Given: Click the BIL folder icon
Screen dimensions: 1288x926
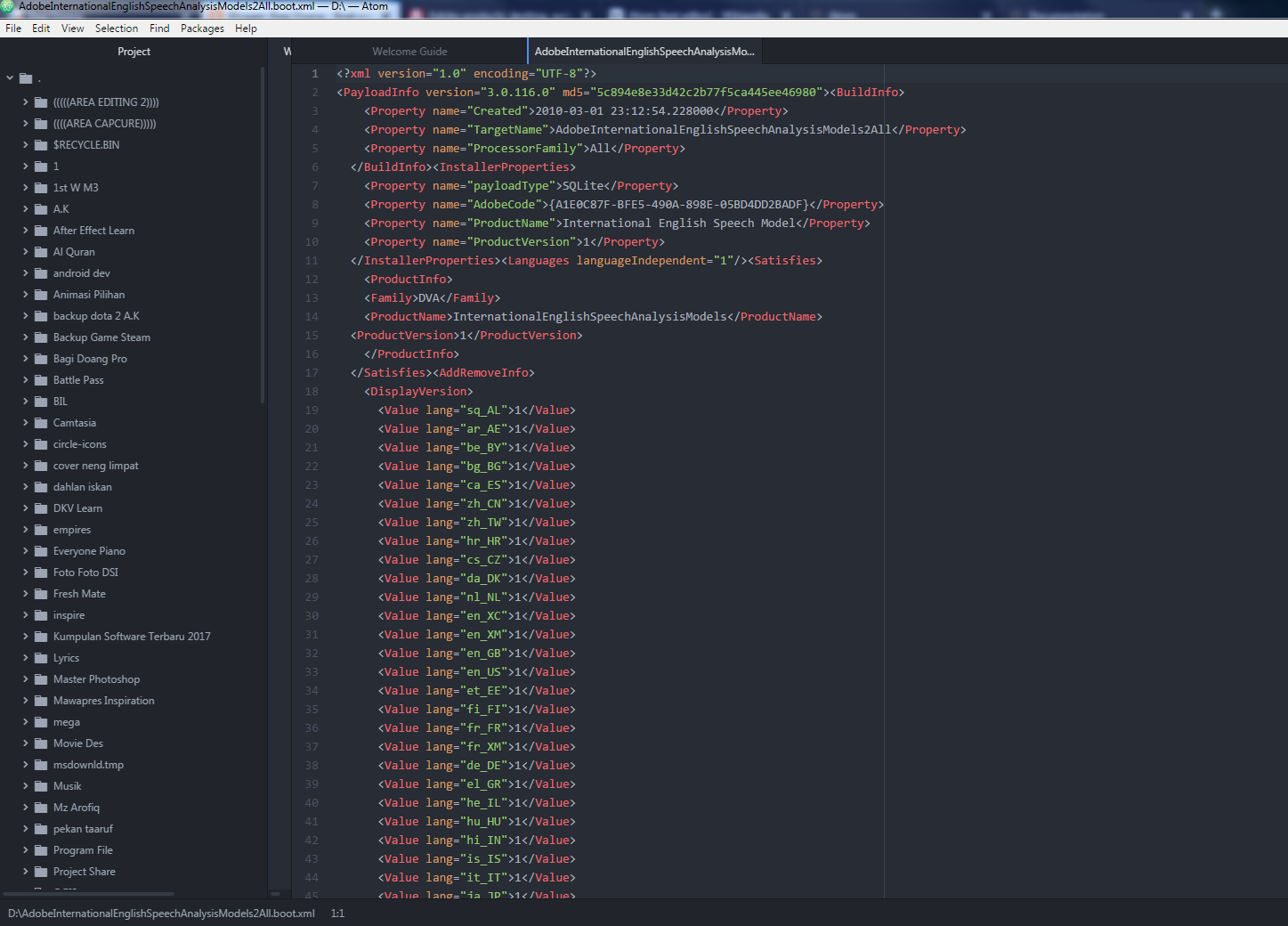Looking at the screenshot, I should 41,402.
